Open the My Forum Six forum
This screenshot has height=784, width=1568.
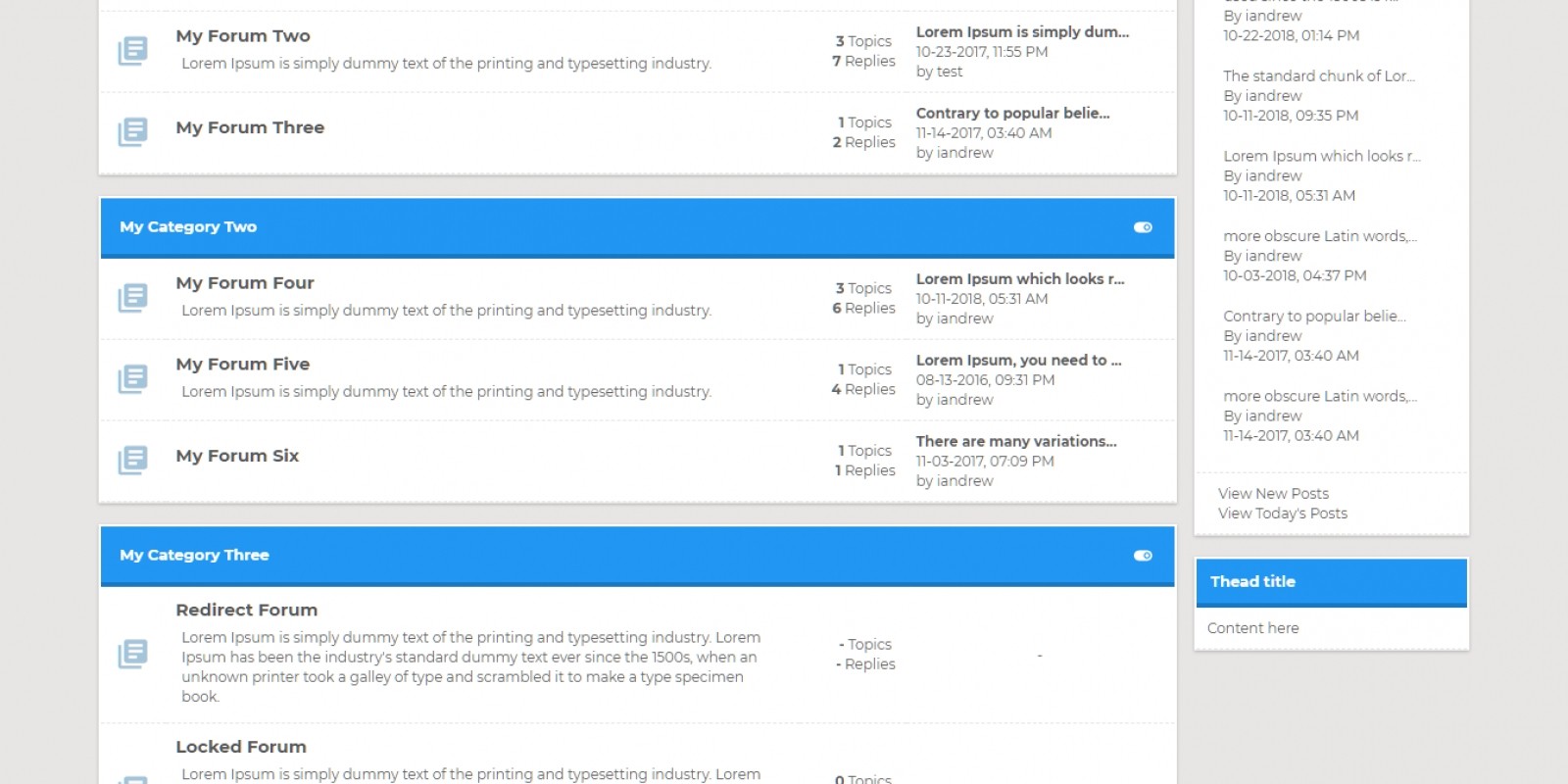point(237,456)
